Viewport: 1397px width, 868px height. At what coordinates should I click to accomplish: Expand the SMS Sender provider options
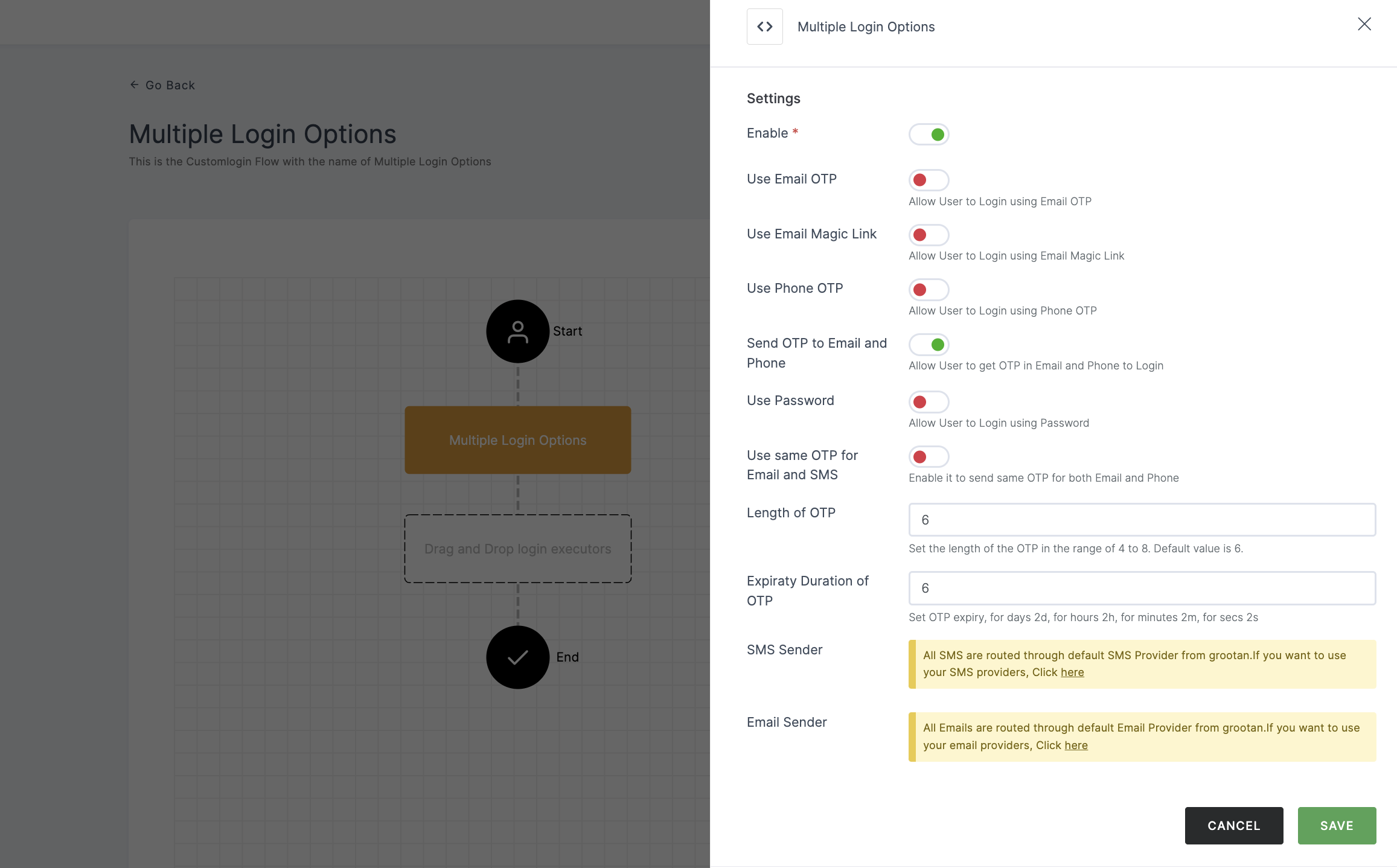click(x=1072, y=672)
